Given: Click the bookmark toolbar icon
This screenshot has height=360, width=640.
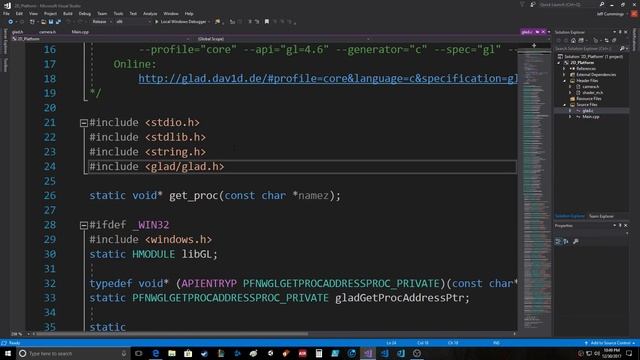Looking at the screenshot, I should [267, 22].
